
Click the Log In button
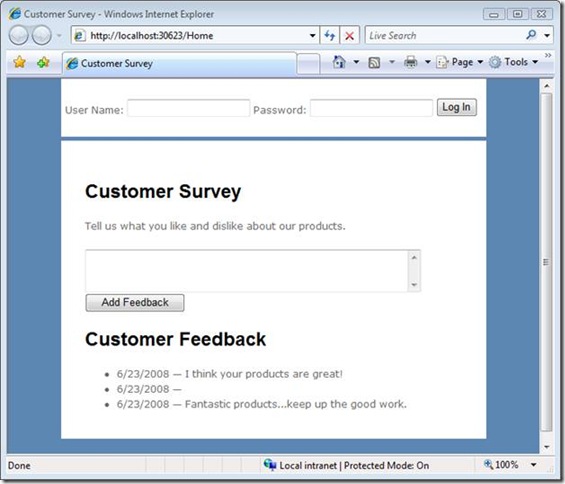click(x=457, y=107)
